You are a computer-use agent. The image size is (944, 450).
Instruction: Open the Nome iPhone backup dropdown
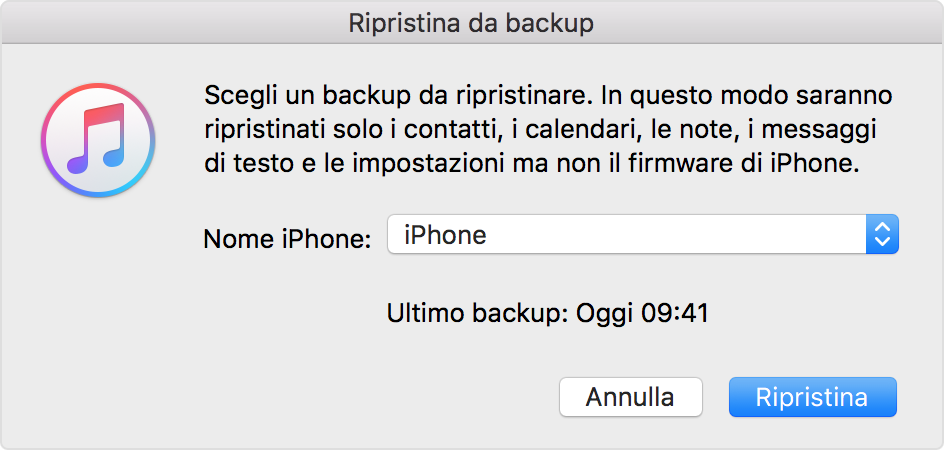643,234
